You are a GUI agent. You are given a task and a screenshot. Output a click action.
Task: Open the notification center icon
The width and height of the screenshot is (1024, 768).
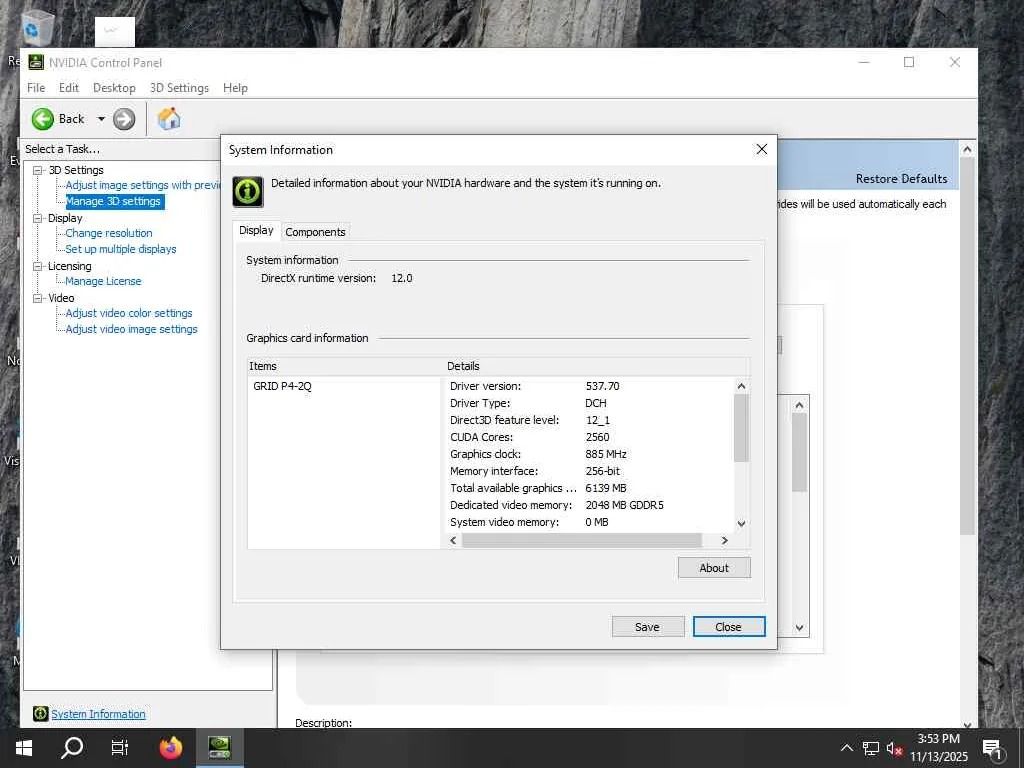point(993,748)
